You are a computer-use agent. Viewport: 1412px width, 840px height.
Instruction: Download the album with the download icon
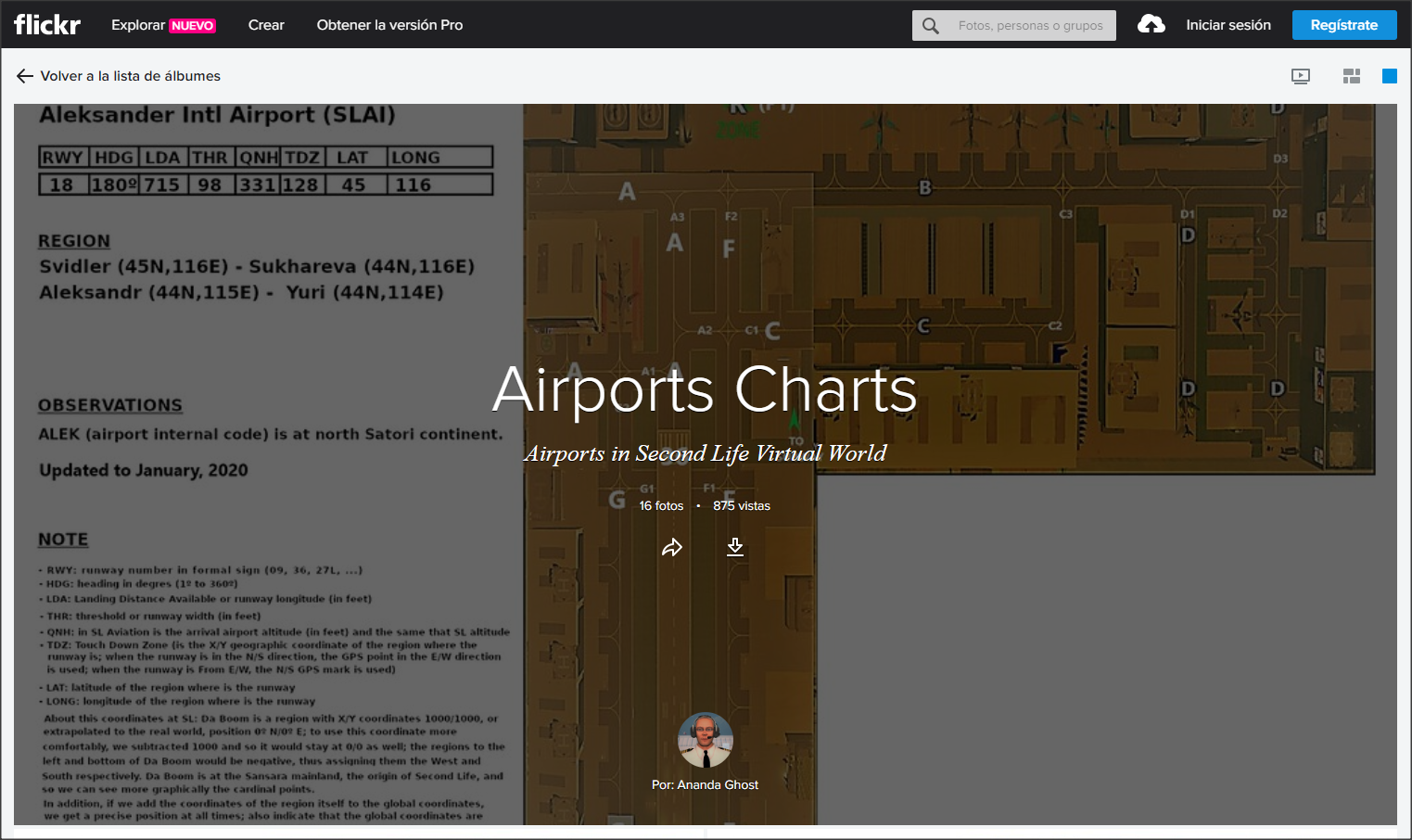pyautogui.click(x=735, y=547)
